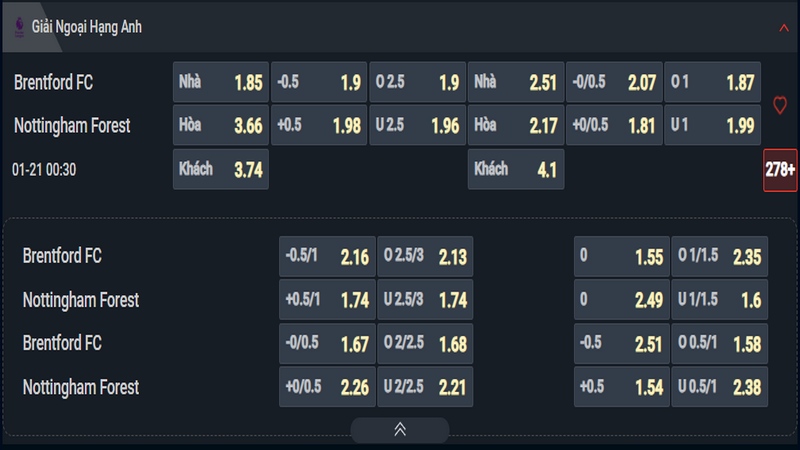Choose over O 2.5 at 1.9
The height and width of the screenshot is (450, 800).
click(417, 82)
